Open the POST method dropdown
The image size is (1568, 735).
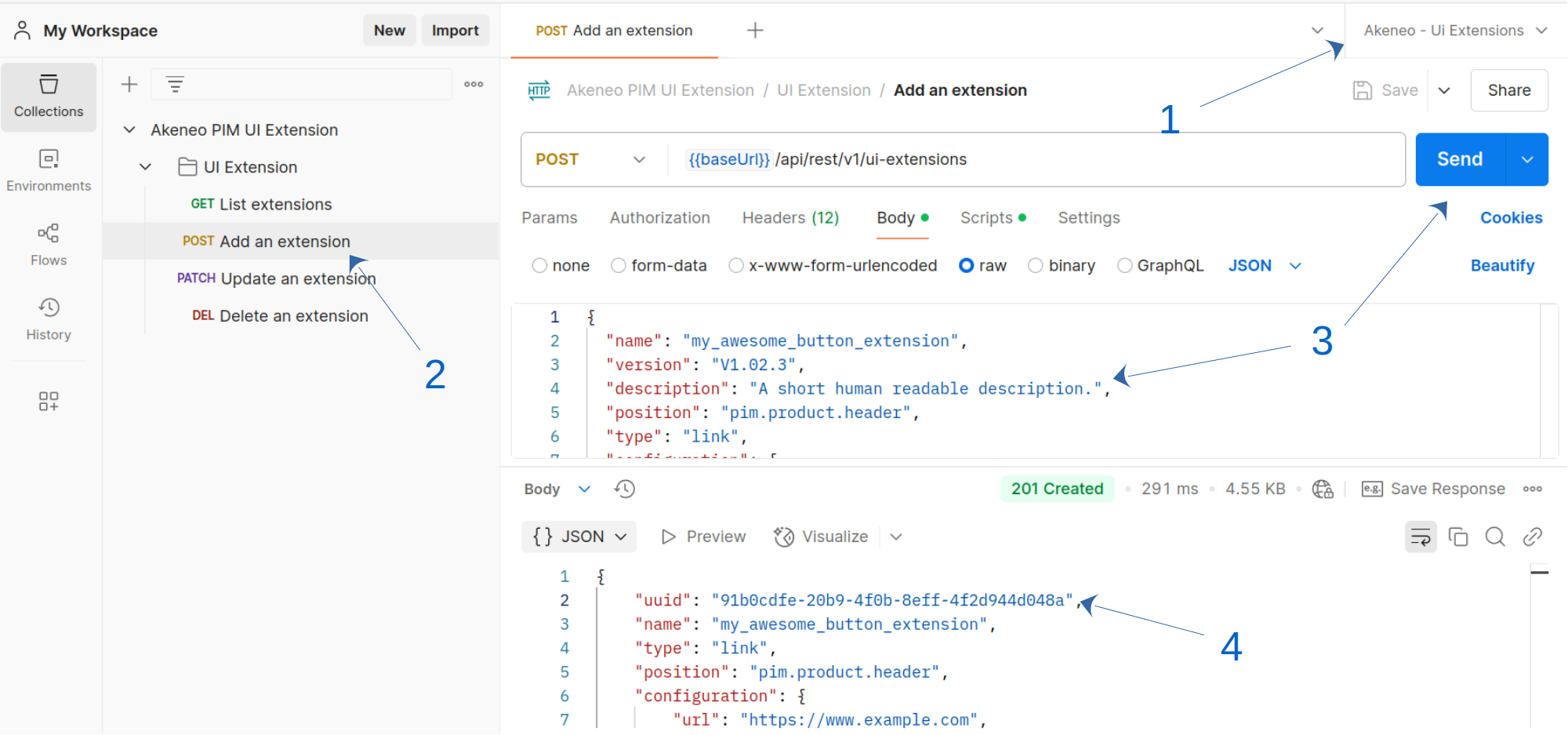pos(592,159)
